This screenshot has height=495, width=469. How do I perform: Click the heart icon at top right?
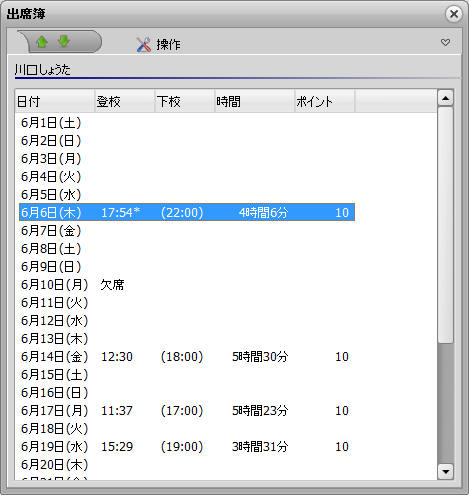(445, 42)
